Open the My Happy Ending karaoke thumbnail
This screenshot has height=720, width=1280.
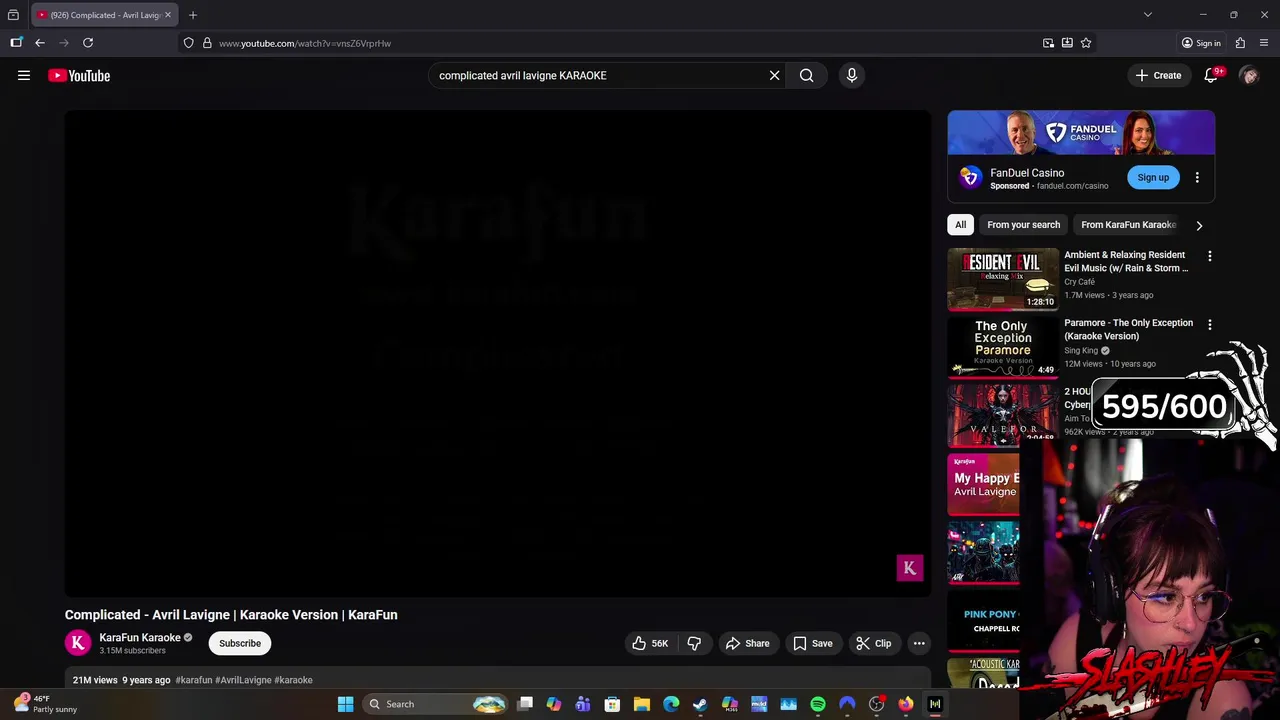984,484
